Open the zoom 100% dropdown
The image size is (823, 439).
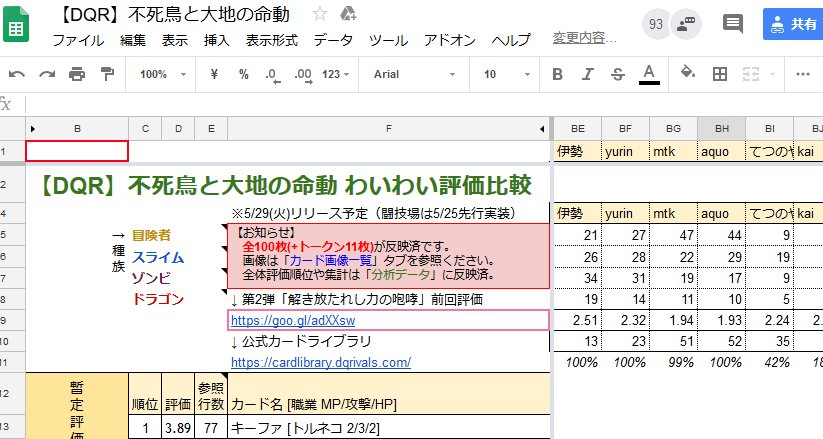point(163,75)
